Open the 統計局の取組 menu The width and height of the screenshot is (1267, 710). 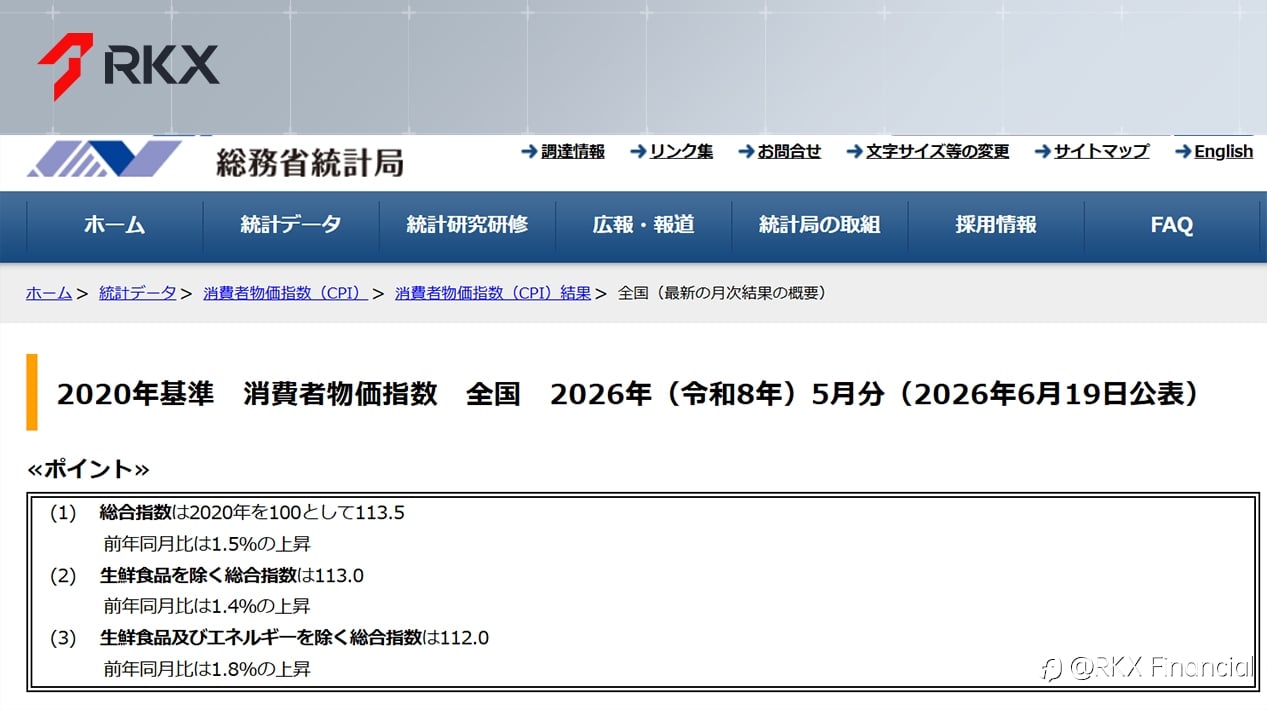[x=819, y=225]
